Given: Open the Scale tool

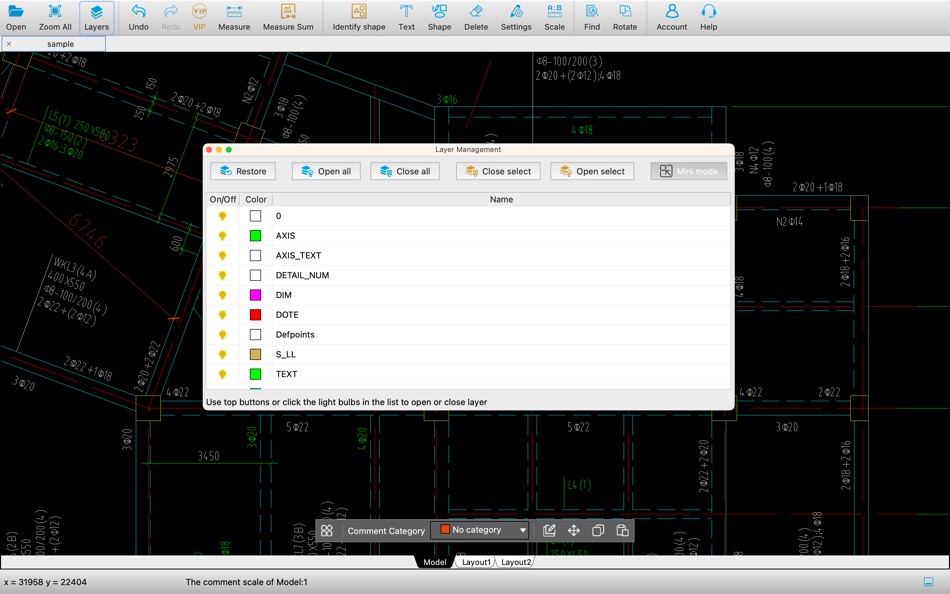Looking at the screenshot, I should (554, 17).
